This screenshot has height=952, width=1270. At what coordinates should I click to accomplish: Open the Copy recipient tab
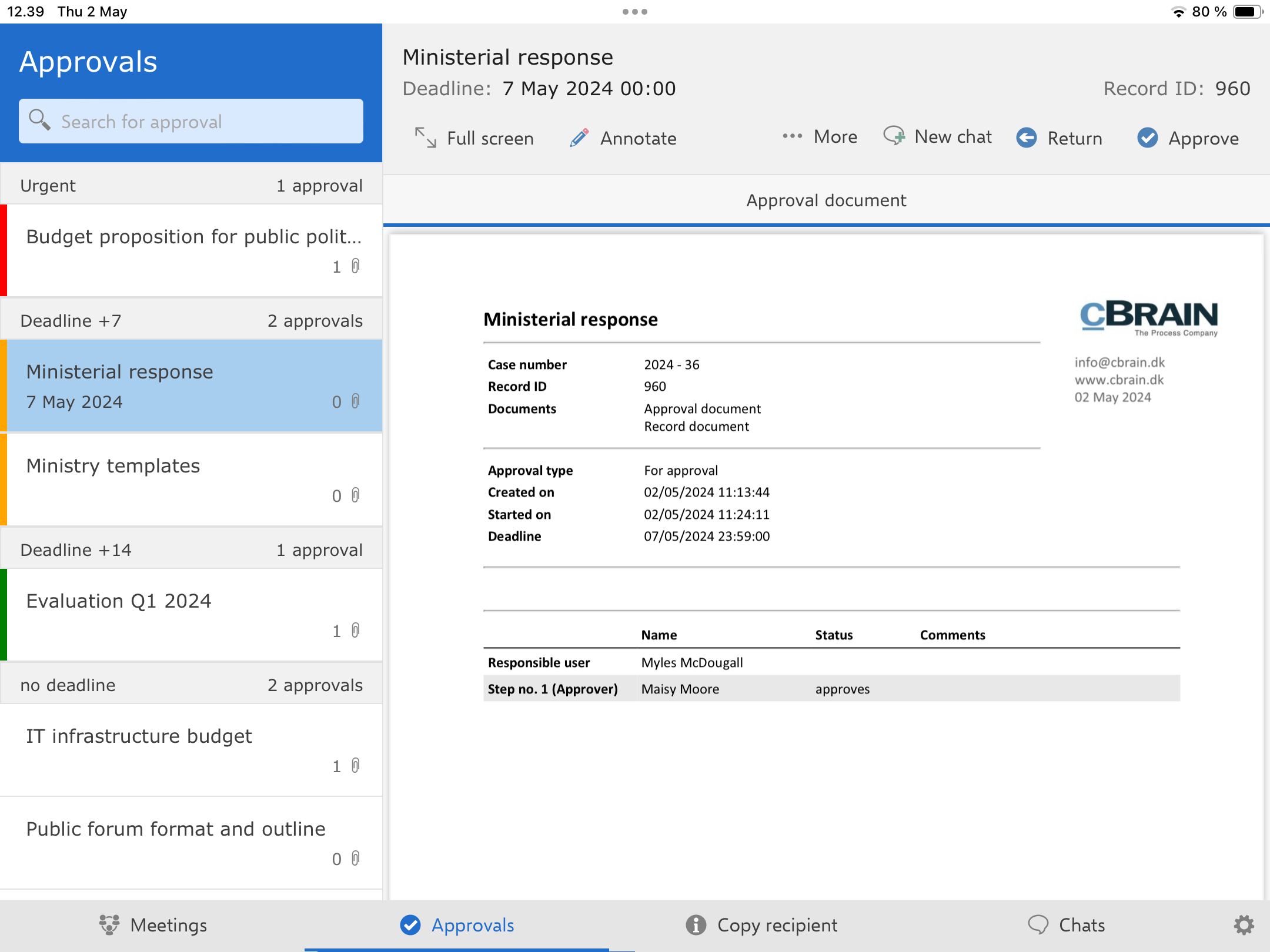click(761, 925)
